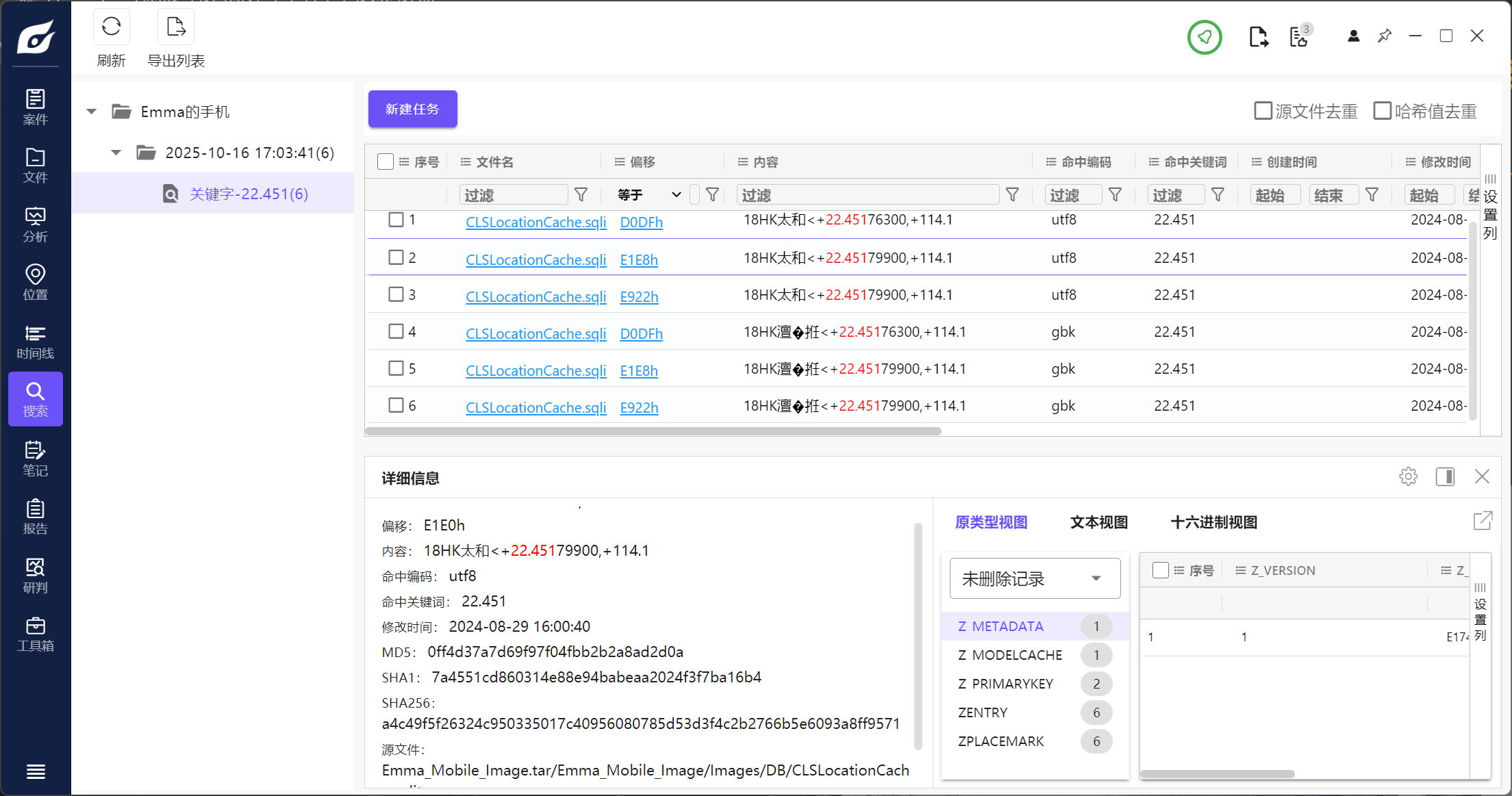
Task: Click the results table horizontal scrollbar
Action: click(653, 431)
